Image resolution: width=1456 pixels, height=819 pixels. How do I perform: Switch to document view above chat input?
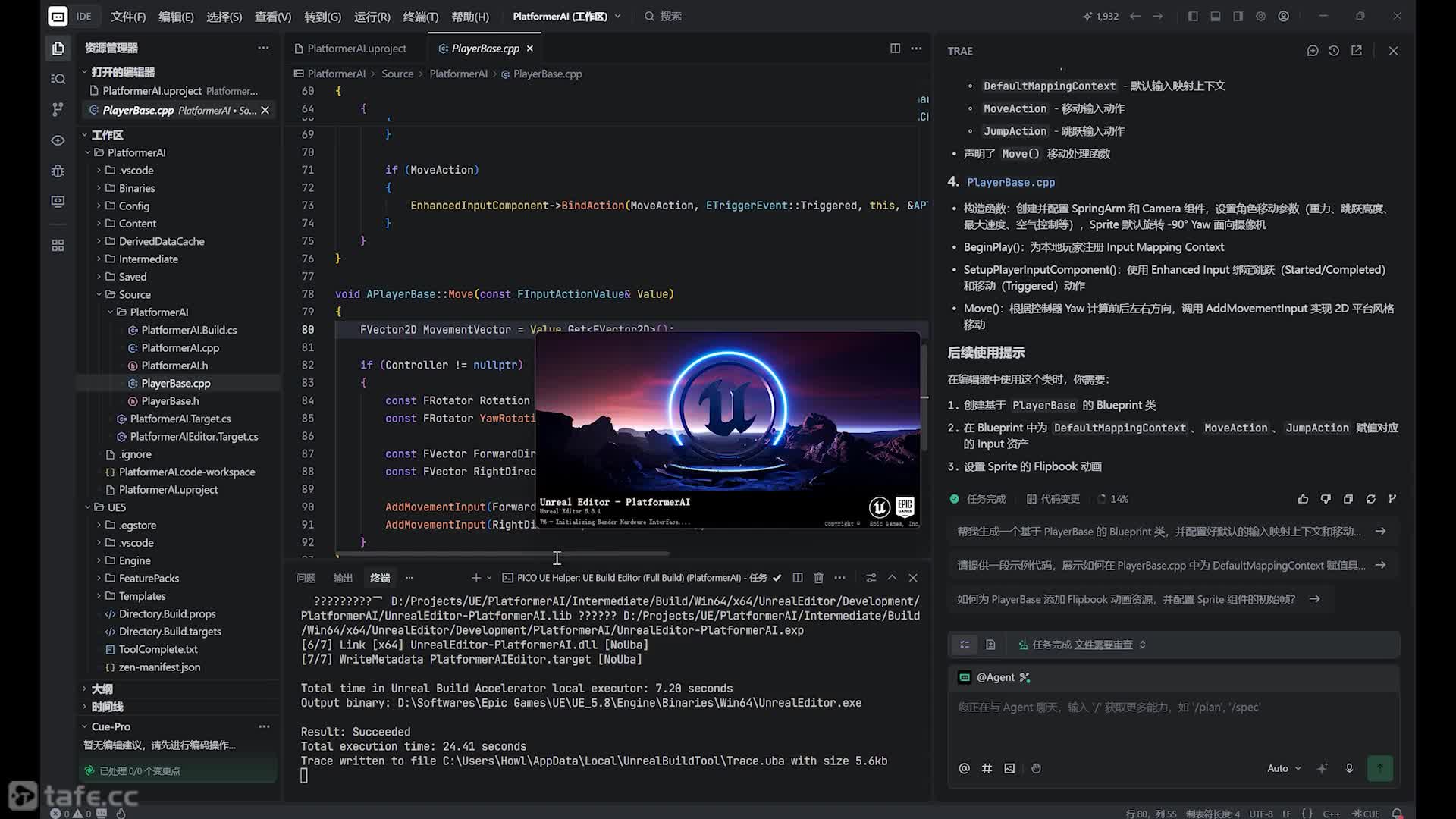point(990,645)
